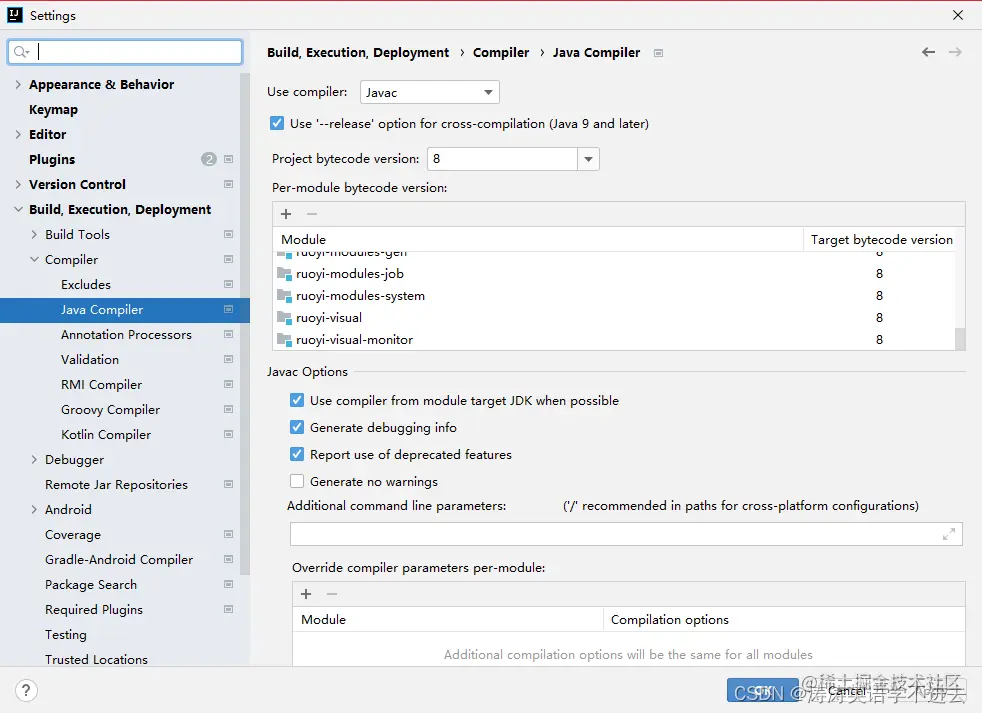Screen dimensions: 982x713
Task: Click project icon next to Version Control
Action: coord(229,184)
